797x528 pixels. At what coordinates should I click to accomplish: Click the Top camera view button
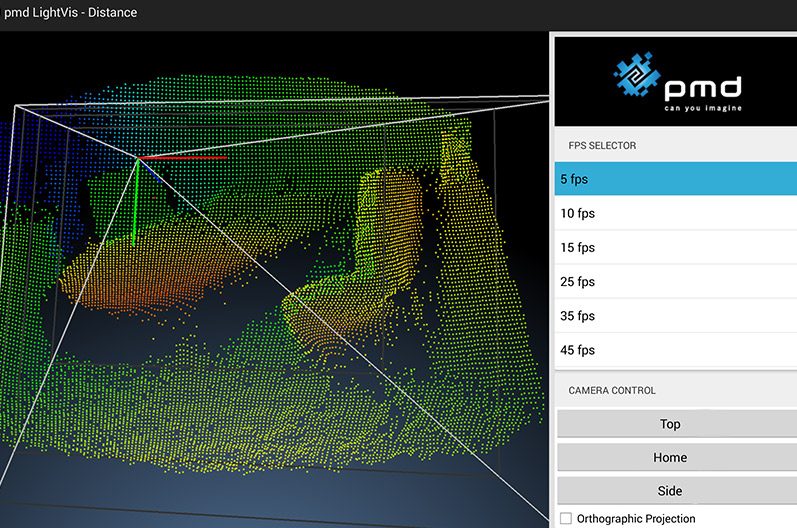677,424
